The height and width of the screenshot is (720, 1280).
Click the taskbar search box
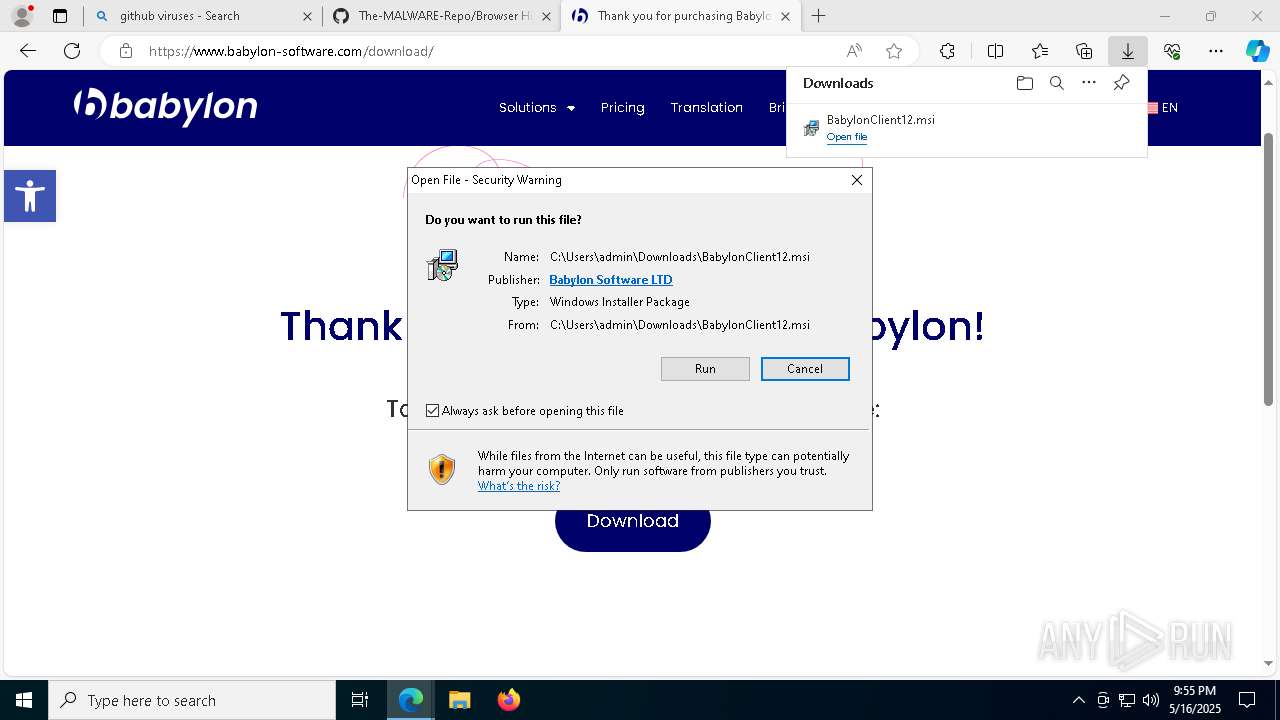pos(192,700)
